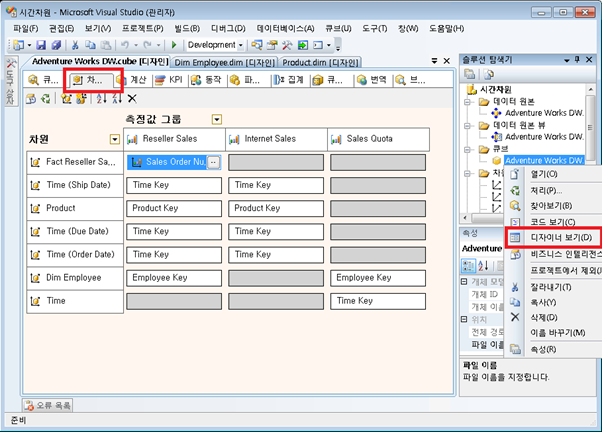The width and height of the screenshot is (602, 432).
Task: Select the Time (Ship Date) dimension row
Action: [75, 185]
